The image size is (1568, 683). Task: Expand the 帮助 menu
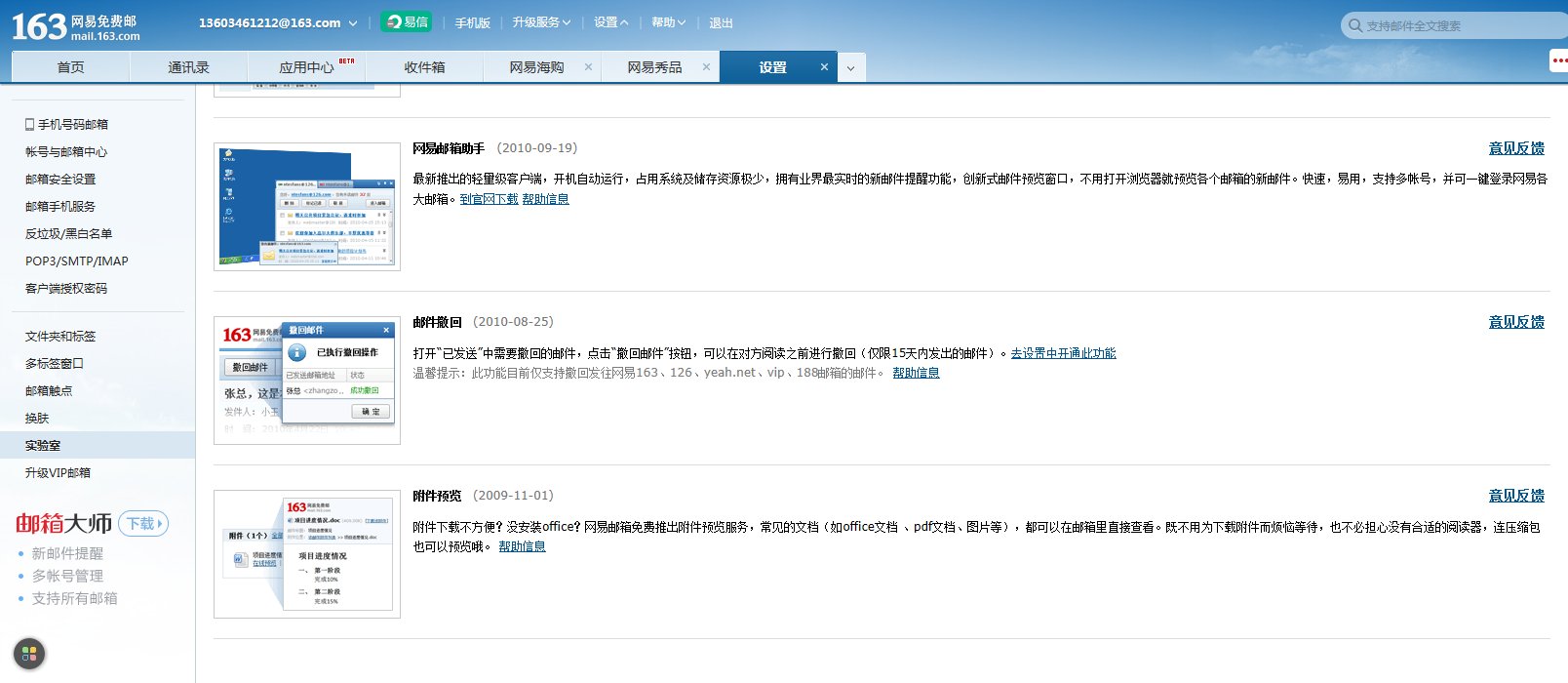(668, 22)
